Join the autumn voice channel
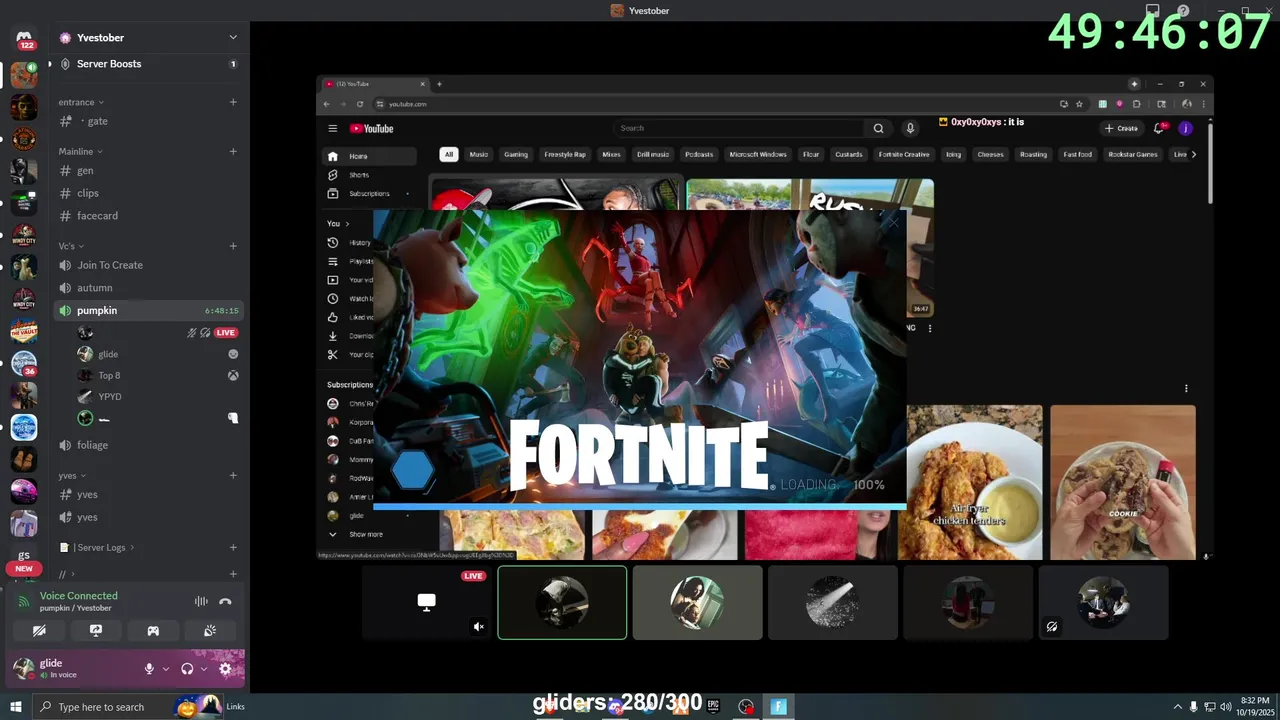This screenshot has height=720, width=1280. pyautogui.click(x=149, y=288)
